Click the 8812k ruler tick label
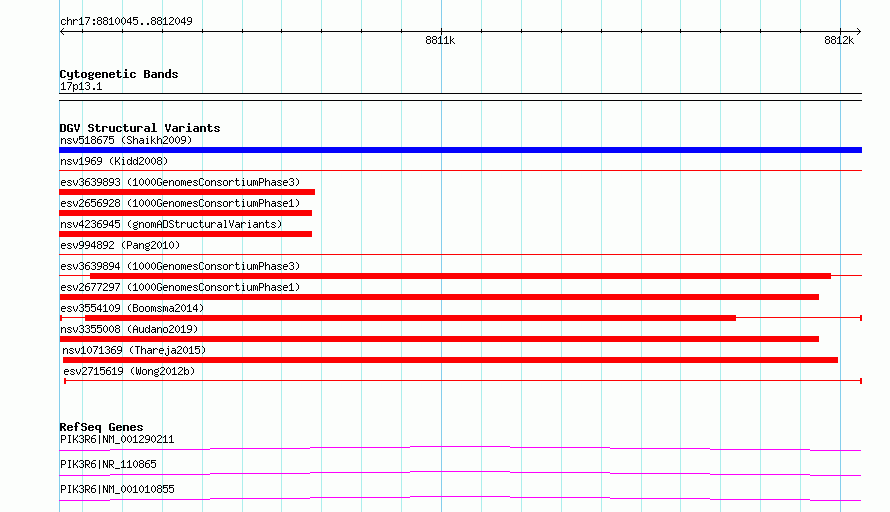This screenshot has height=512, width=890. click(839, 40)
